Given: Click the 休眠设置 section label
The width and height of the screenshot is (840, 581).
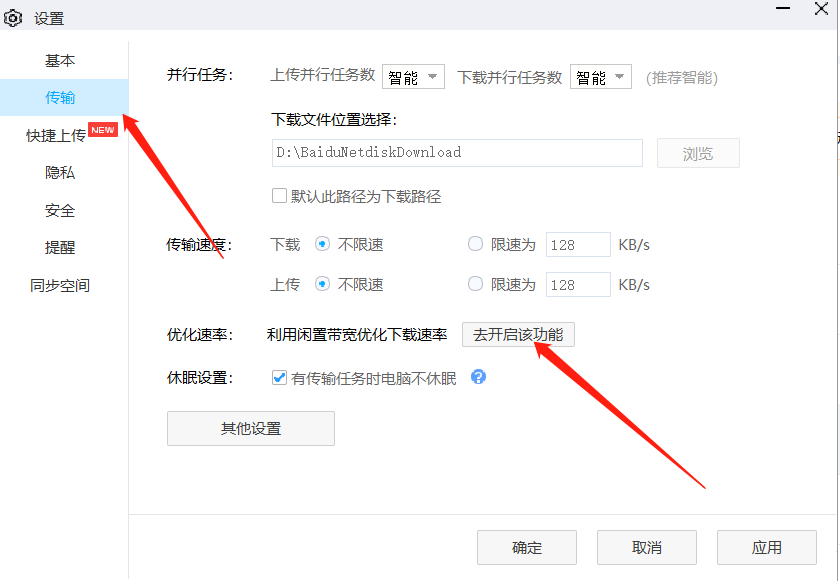Looking at the screenshot, I should (200, 378).
